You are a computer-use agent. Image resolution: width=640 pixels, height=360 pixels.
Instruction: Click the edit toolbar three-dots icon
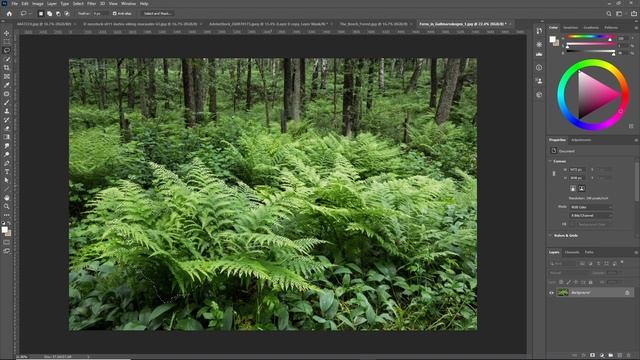(x=7, y=215)
